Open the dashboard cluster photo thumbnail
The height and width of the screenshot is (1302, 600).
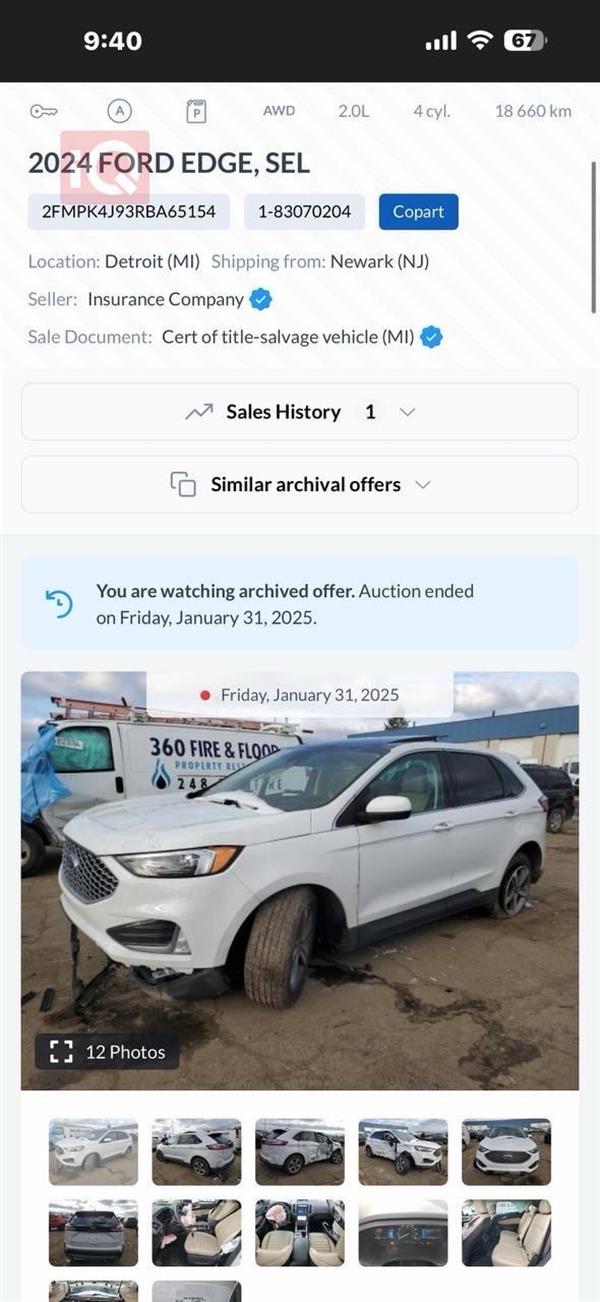coord(403,1232)
